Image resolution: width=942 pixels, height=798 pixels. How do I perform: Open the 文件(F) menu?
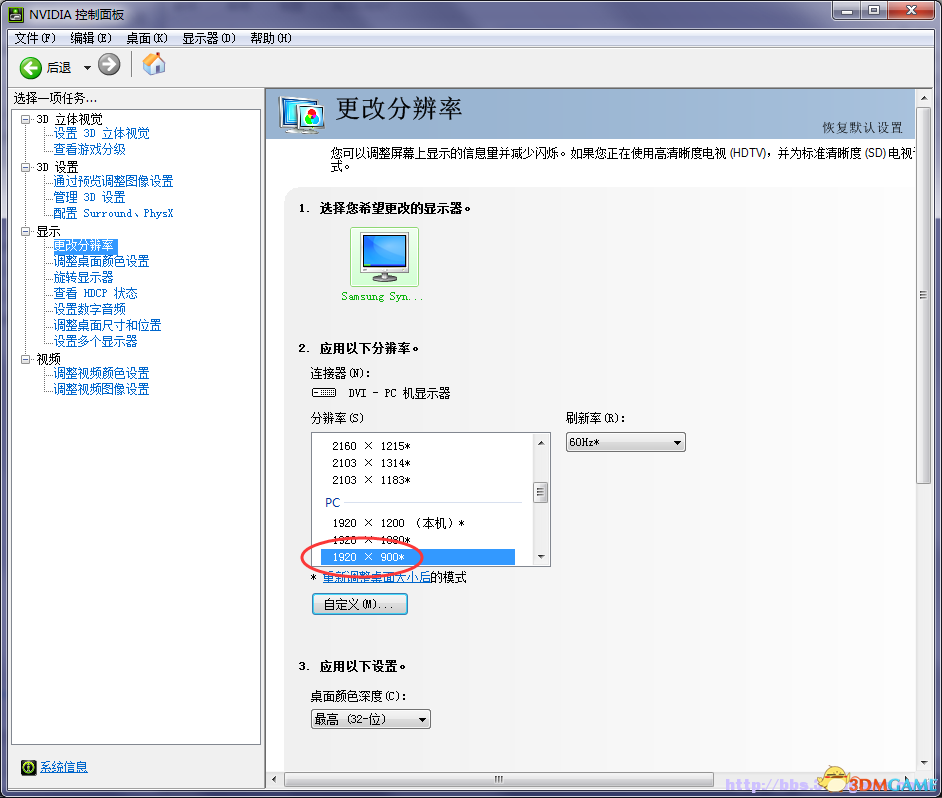pos(35,38)
